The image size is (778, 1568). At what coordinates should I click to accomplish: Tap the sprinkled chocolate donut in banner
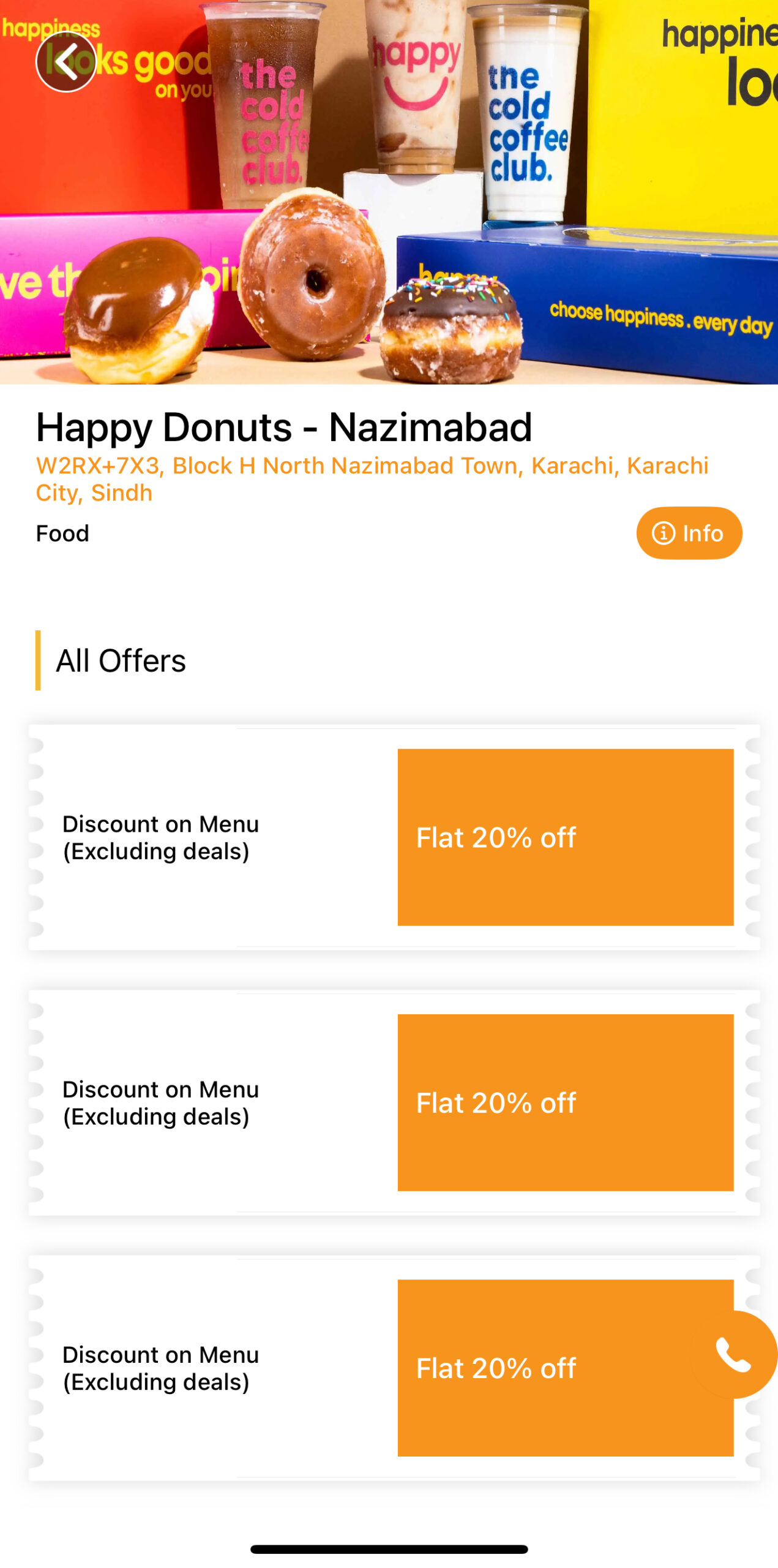tap(451, 328)
